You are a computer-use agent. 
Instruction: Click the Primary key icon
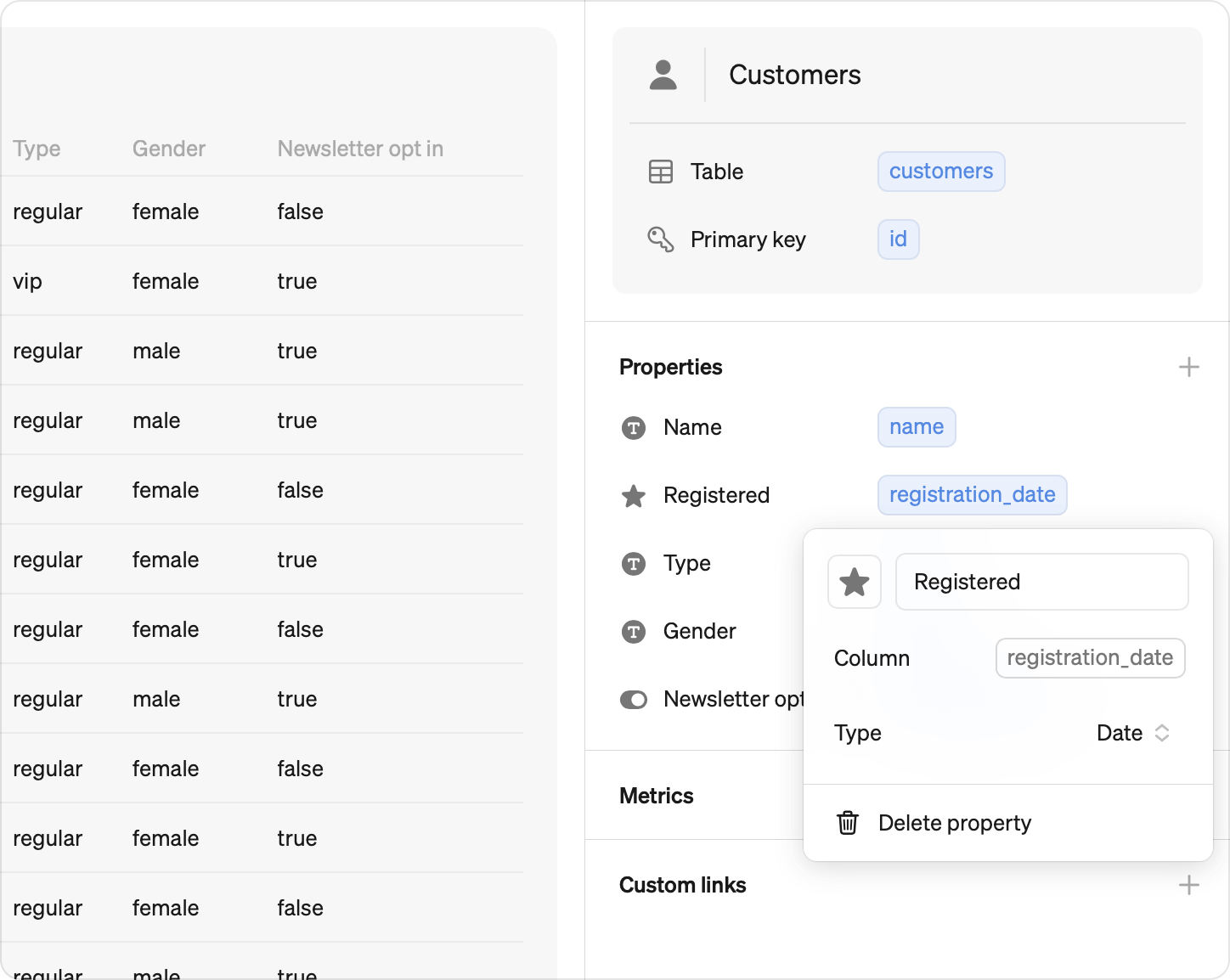point(660,239)
